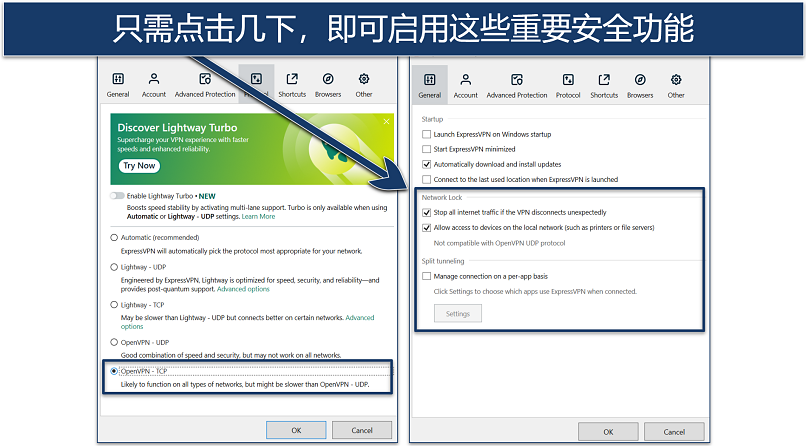This screenshot has width=806, height=446.
Task: Select OpenVPN - UDP protocol
Action: [114, 342]
